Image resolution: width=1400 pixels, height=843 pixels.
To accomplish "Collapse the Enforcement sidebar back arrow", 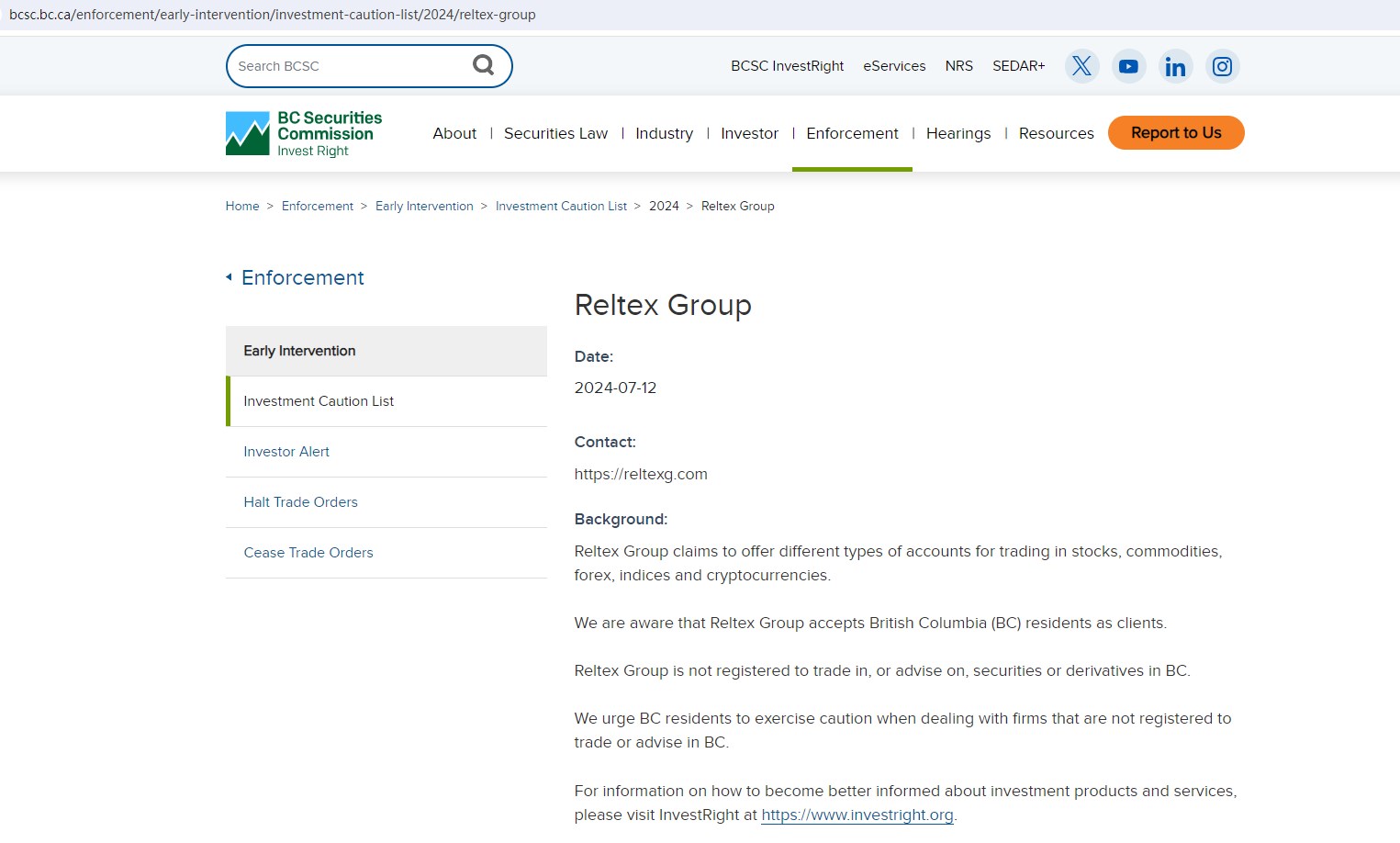I will tap(229, 277).
